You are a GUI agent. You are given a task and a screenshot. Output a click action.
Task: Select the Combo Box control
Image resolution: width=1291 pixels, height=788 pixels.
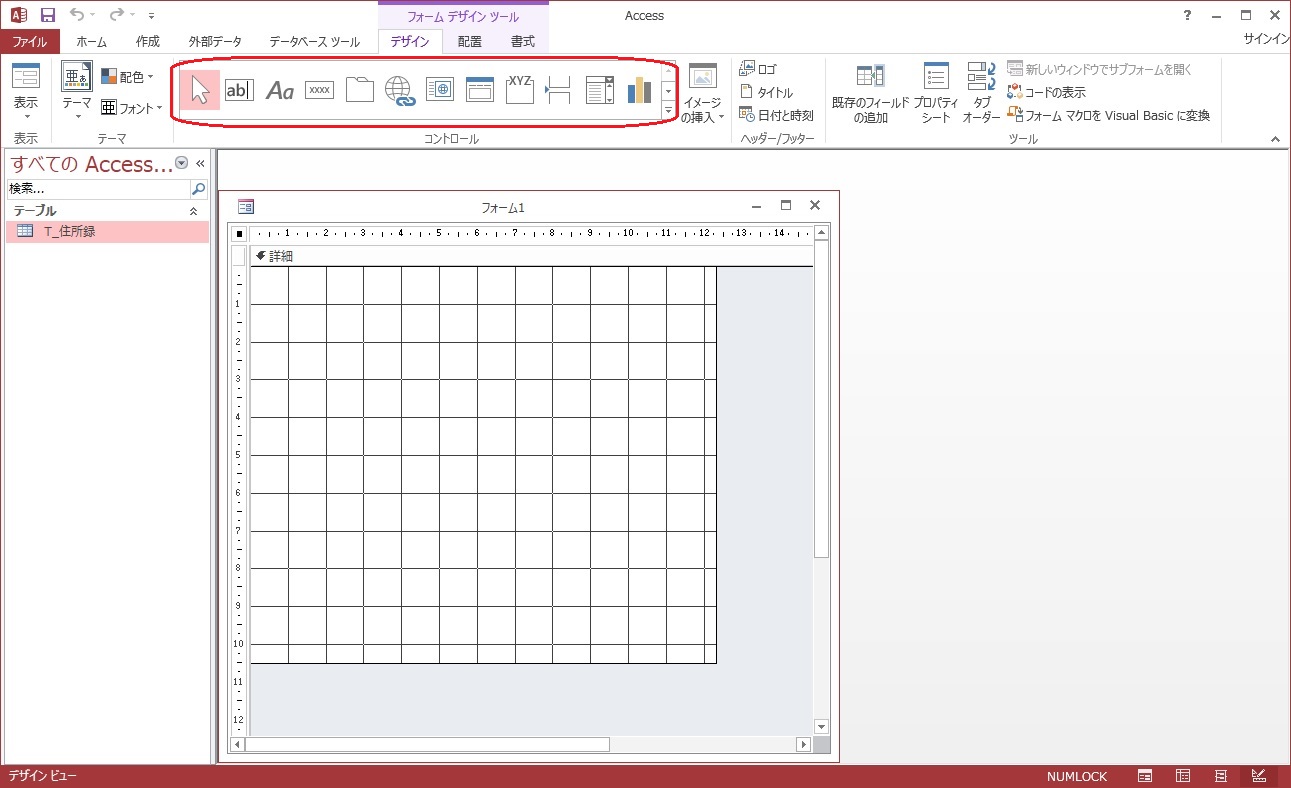click(599, 90)
